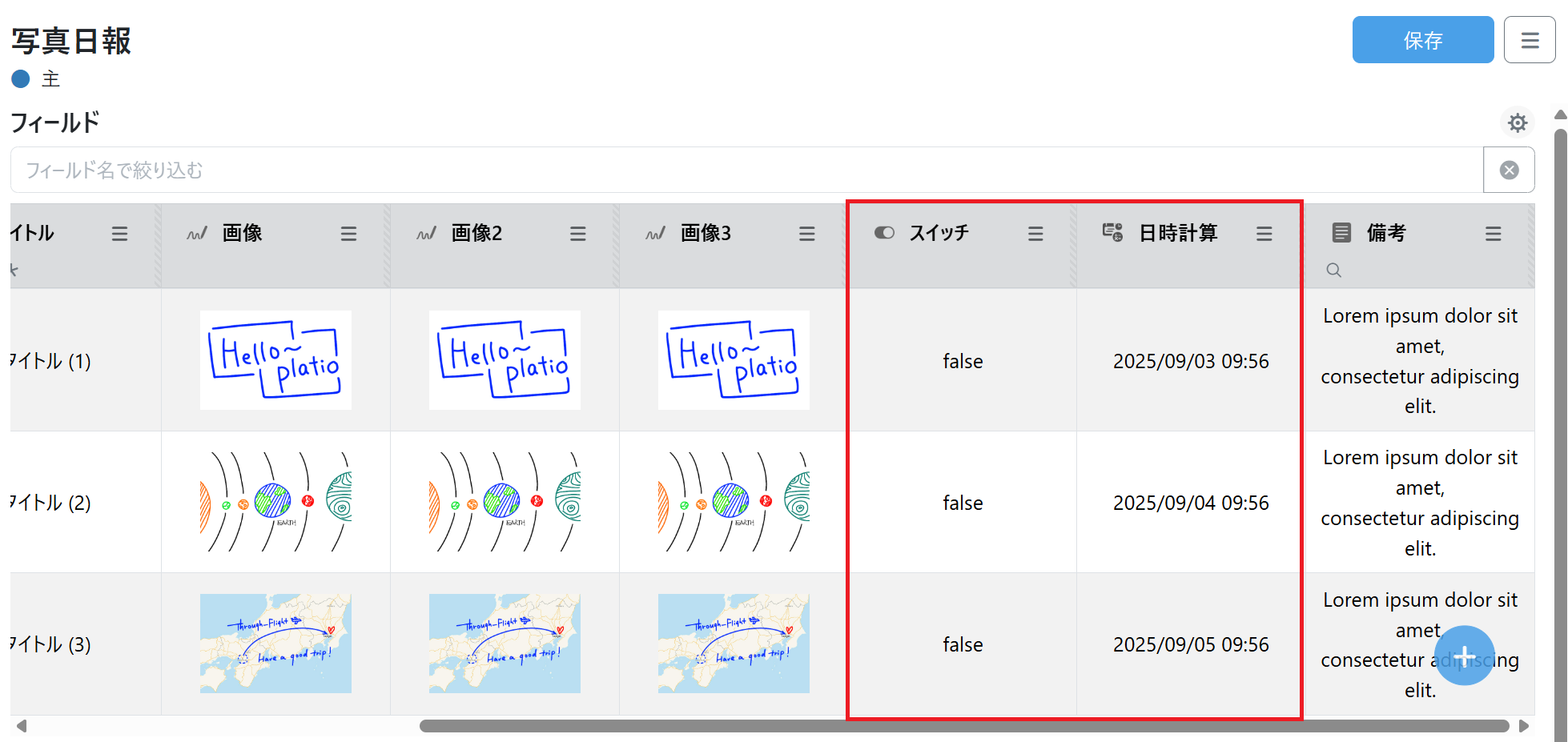The image size is (1568, 742).
Task: Focus the フィールド名で絞り込む filter input
Action: [745, 170]
